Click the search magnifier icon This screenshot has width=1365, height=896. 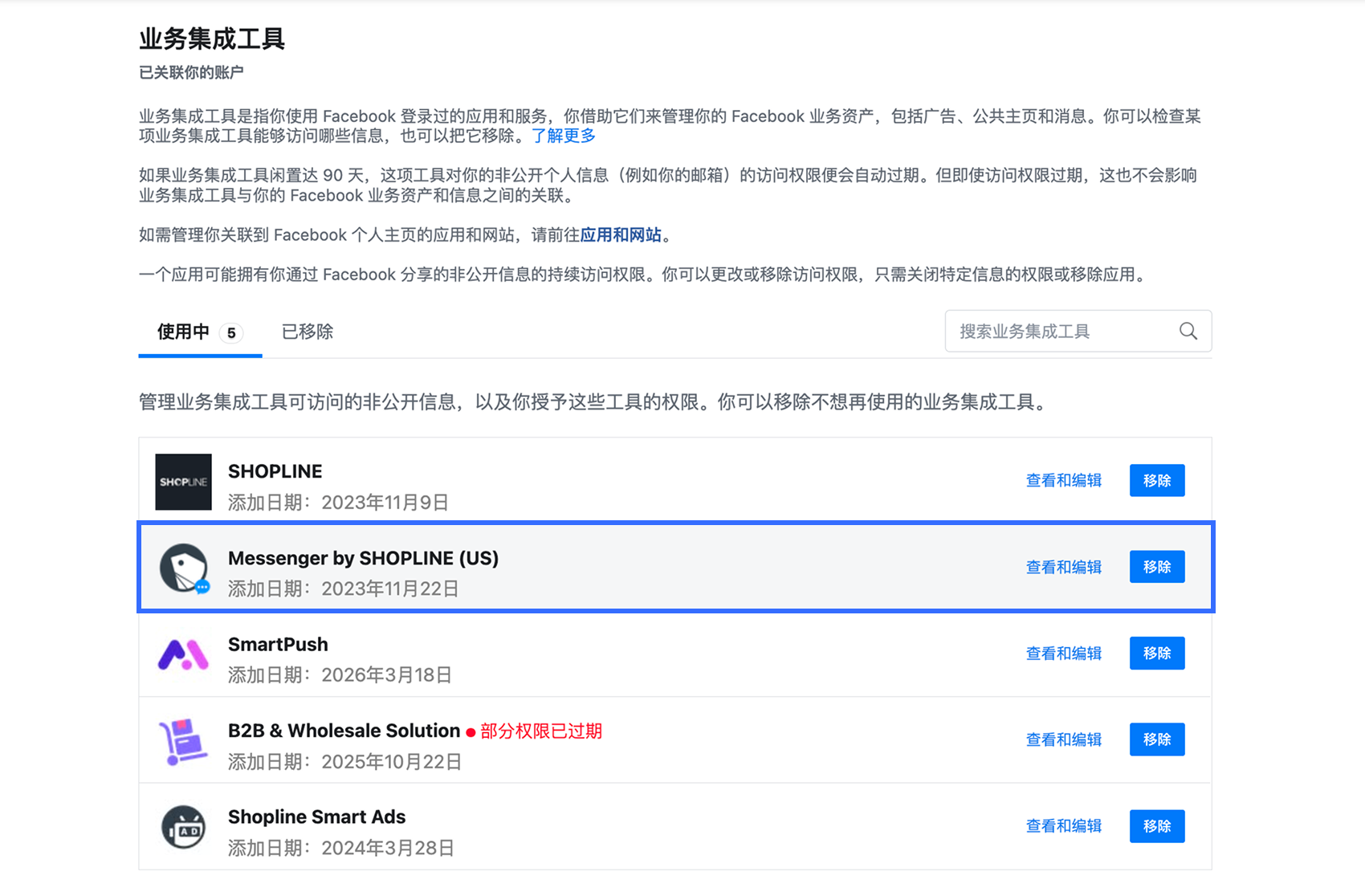coord(1188,331)
